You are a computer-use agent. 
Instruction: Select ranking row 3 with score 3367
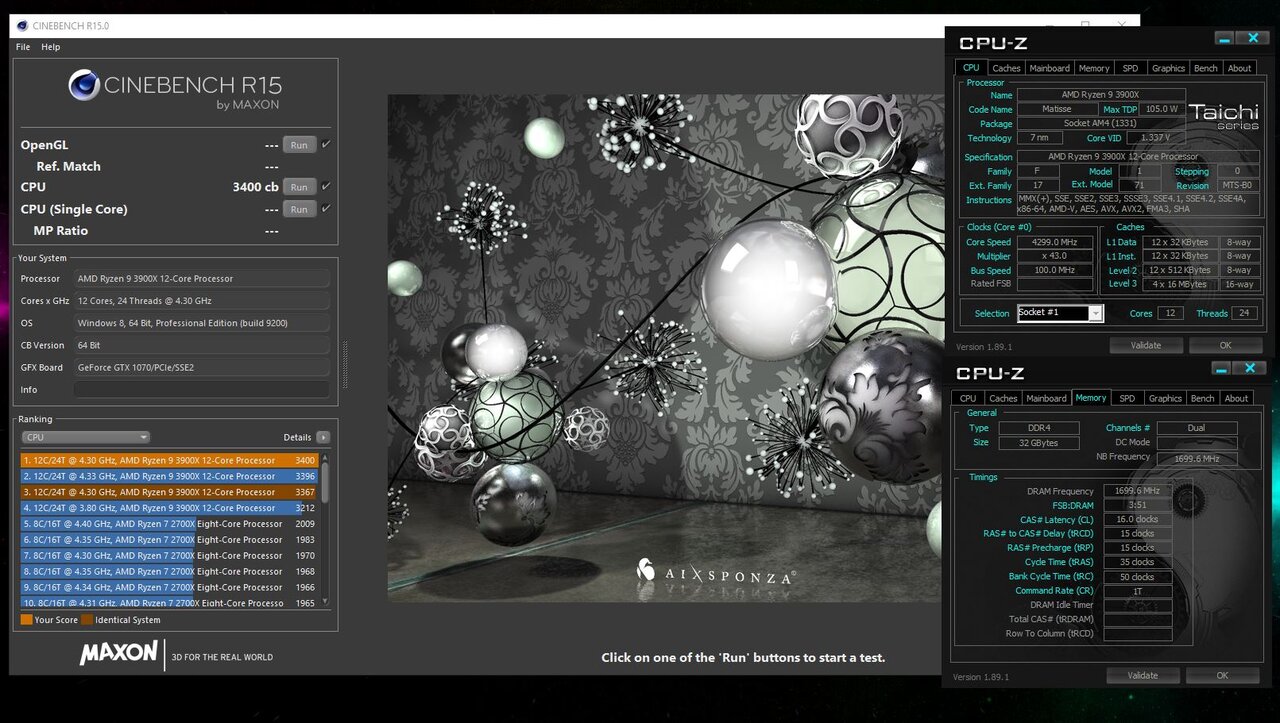click(170, 492)
